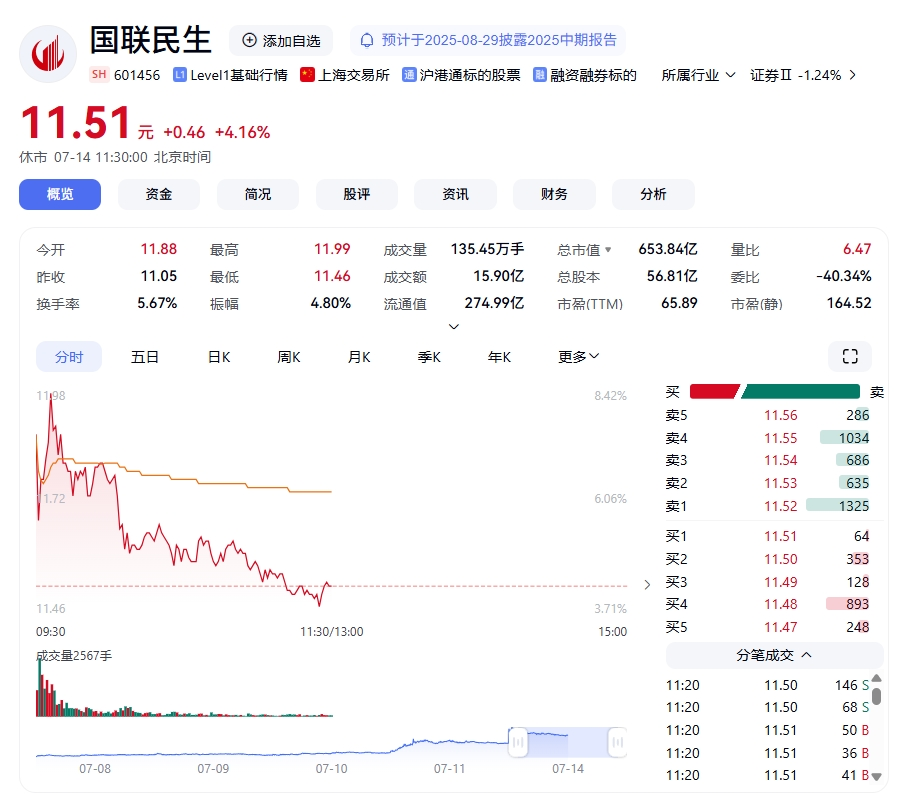
Task: Click the Level1基础行情 badge icon
Action: tap(180, 75)
